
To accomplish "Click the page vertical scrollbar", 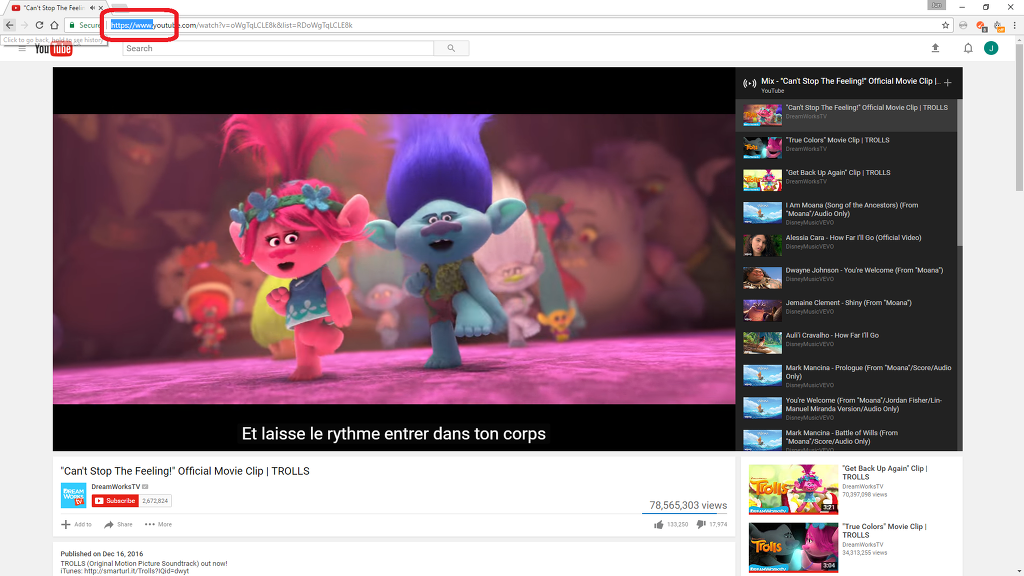I will click(x=1019, y=118).
